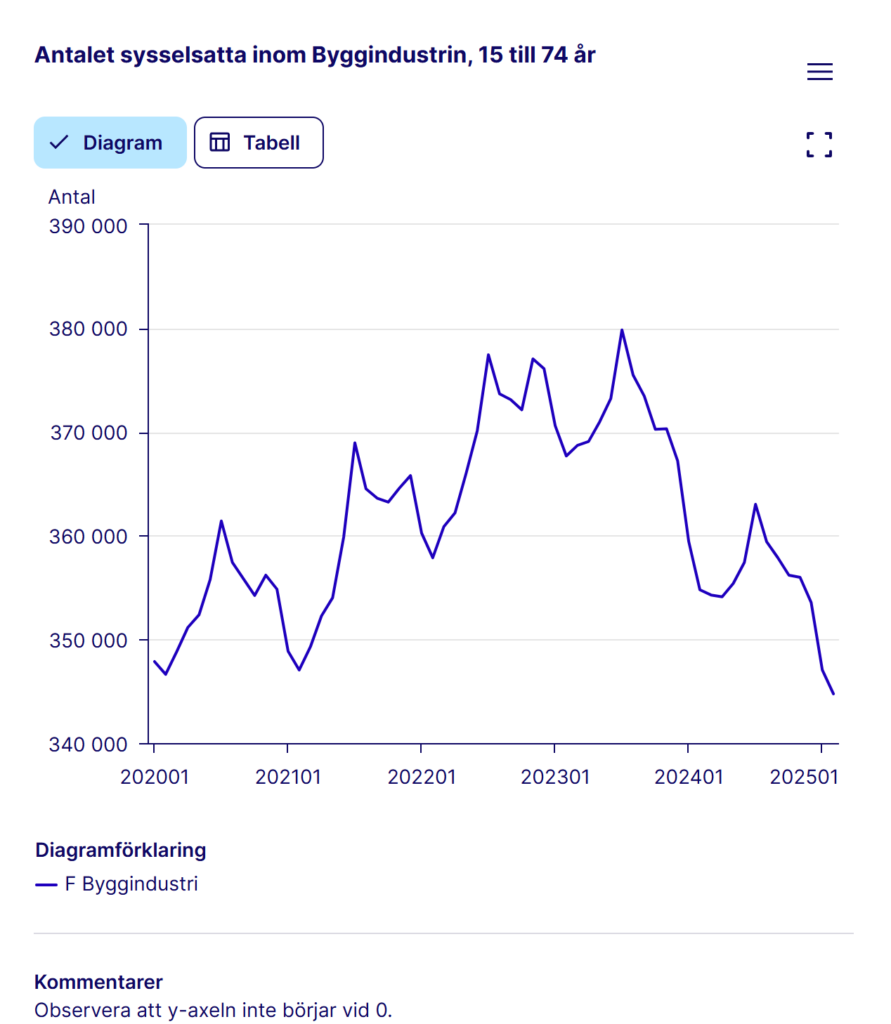Click the highest peak of the line near 380 000
Screen dimensions: 891x1024
[x=621, y=330]
